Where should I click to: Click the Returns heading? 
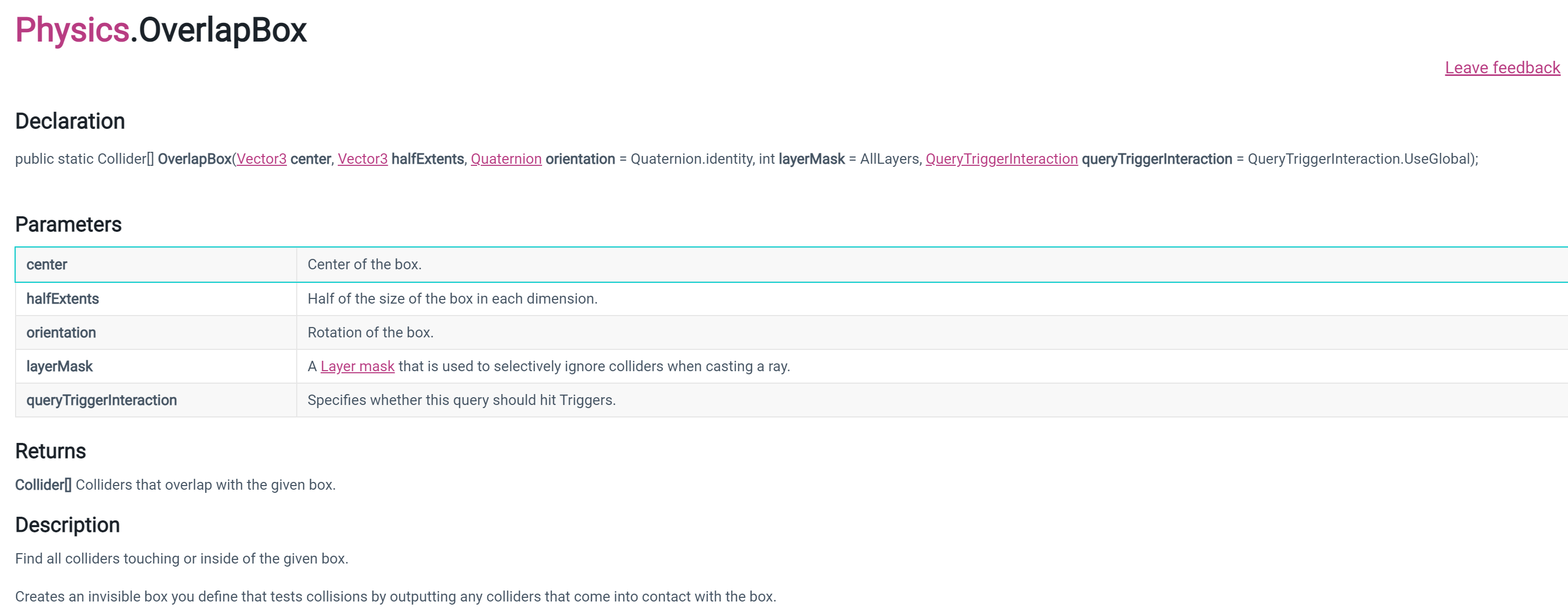50,451
